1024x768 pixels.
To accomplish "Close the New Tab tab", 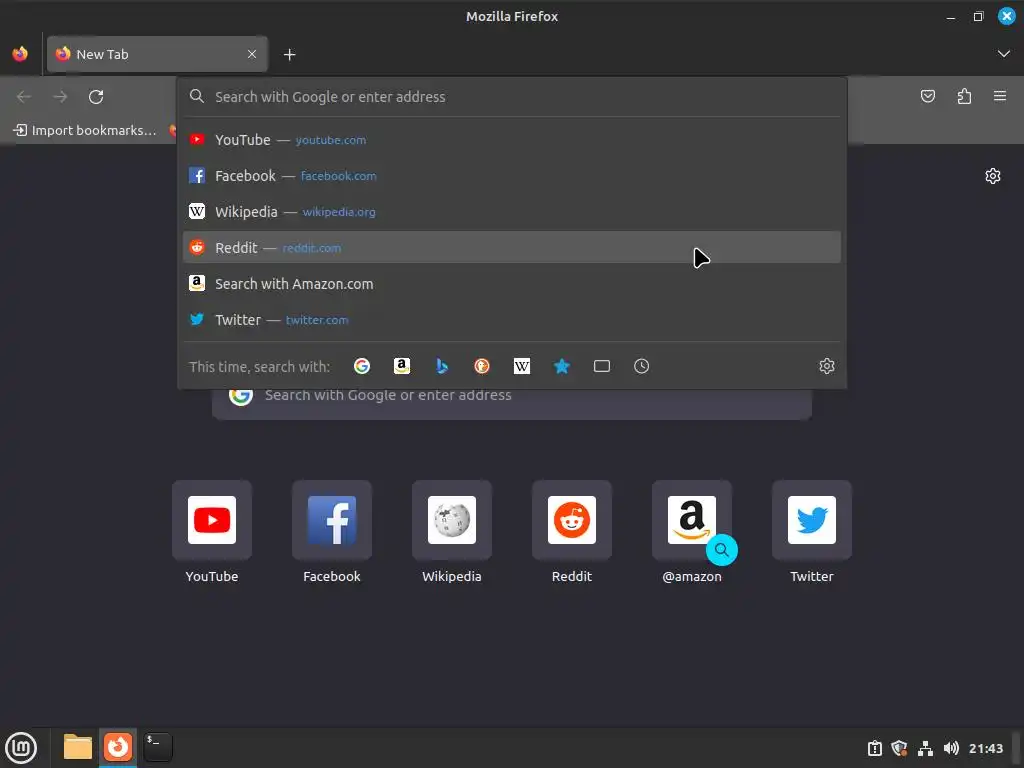I will point(252,54).
